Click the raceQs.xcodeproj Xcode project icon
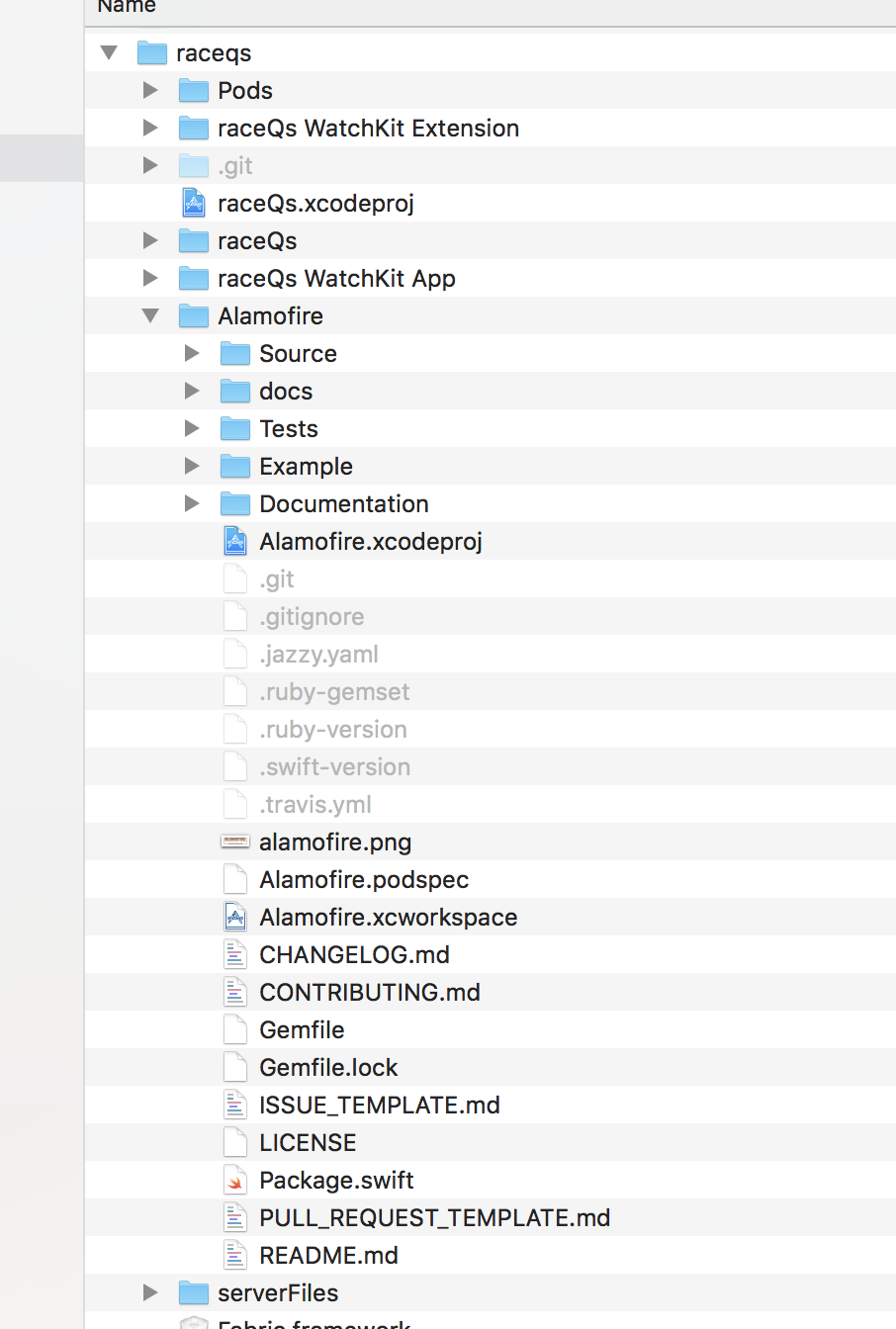This screenshot has height=1329, width=896. coord(194,203)
